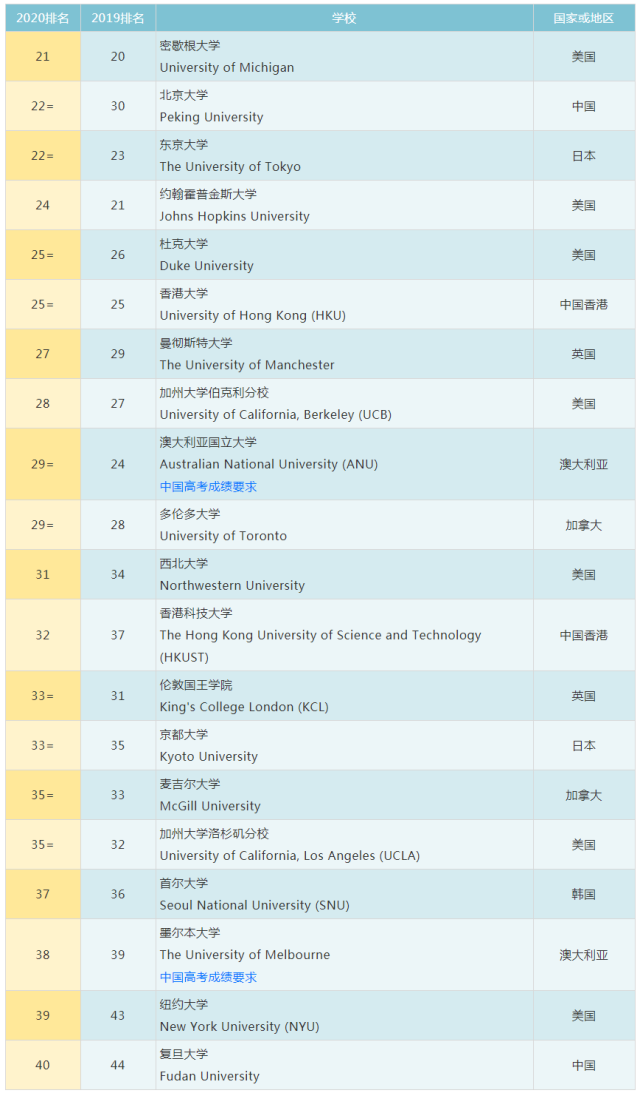Click the 2020 rank cell reading 21
Screen dimensions: 640x1096
43,57
